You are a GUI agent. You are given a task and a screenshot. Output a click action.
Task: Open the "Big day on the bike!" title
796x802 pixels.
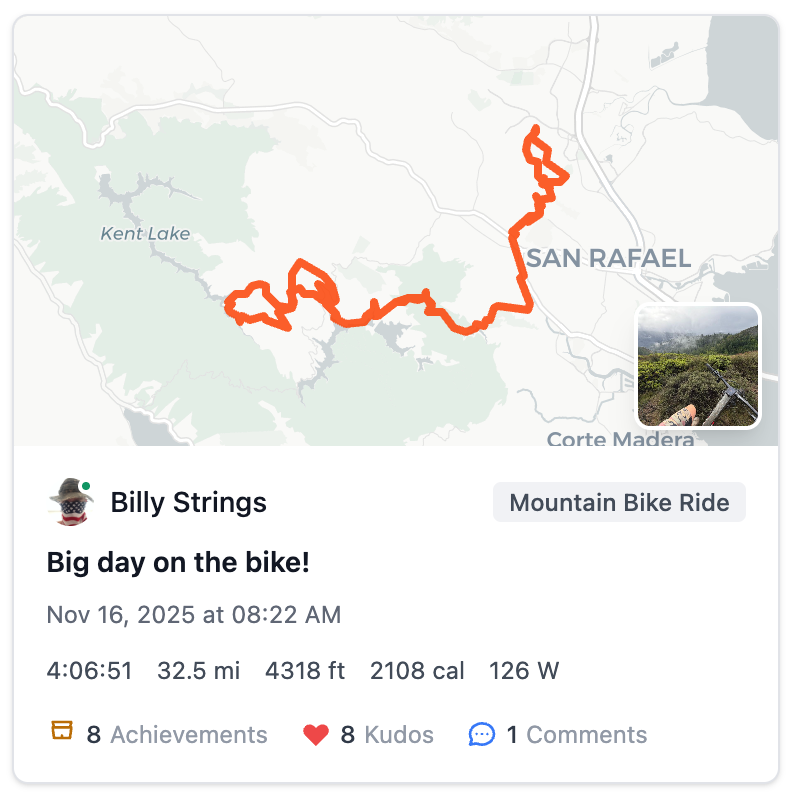(x=178, y=563)
